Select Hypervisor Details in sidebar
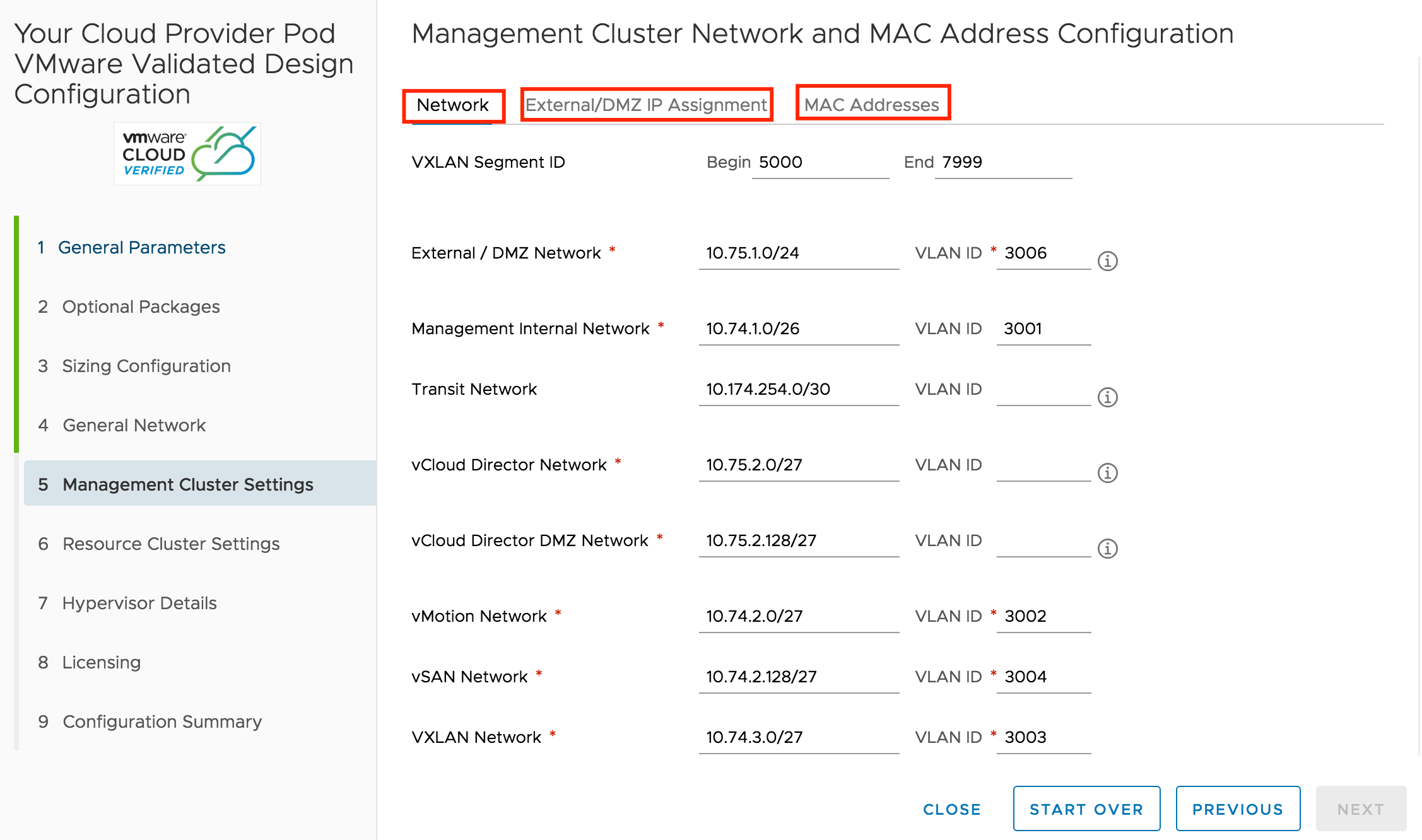This screenshot has width=1422, height=840. 139,603
